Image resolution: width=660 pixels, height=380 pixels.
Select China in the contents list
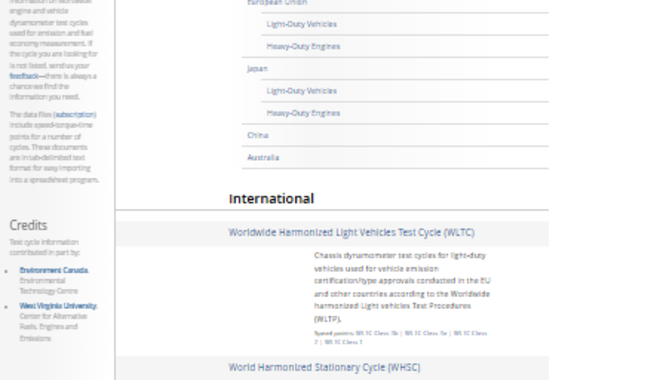pyautogui.click(x=258, y=136)
